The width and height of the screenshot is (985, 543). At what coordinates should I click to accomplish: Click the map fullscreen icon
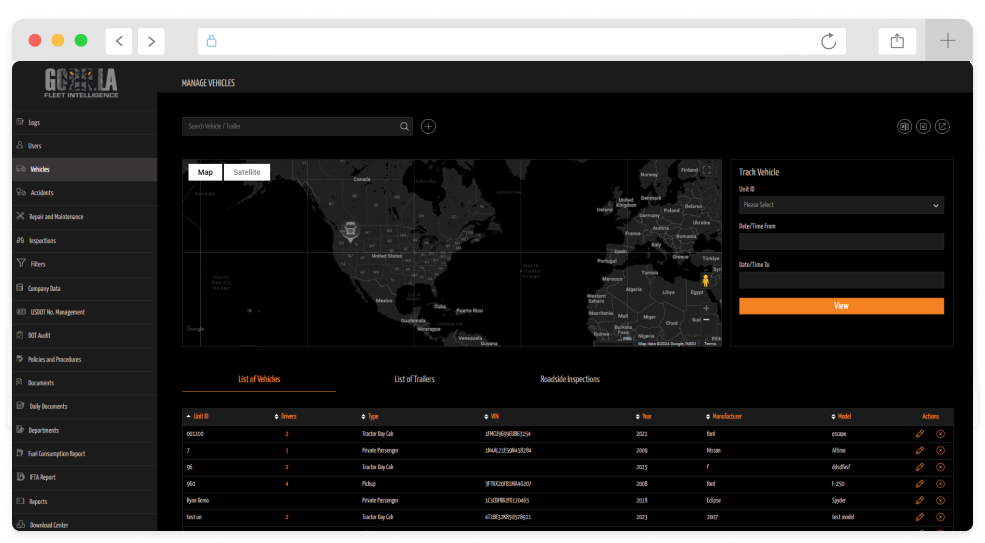[706, 172]
